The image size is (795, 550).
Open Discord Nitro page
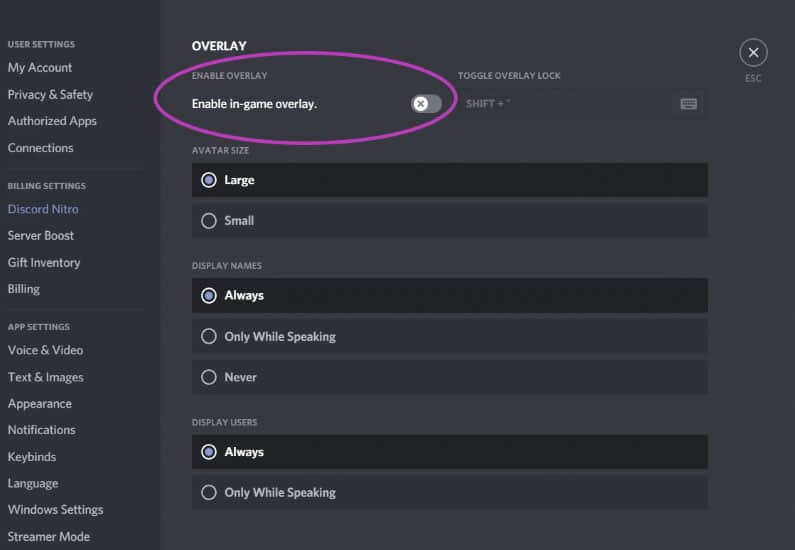click(43, 209)
